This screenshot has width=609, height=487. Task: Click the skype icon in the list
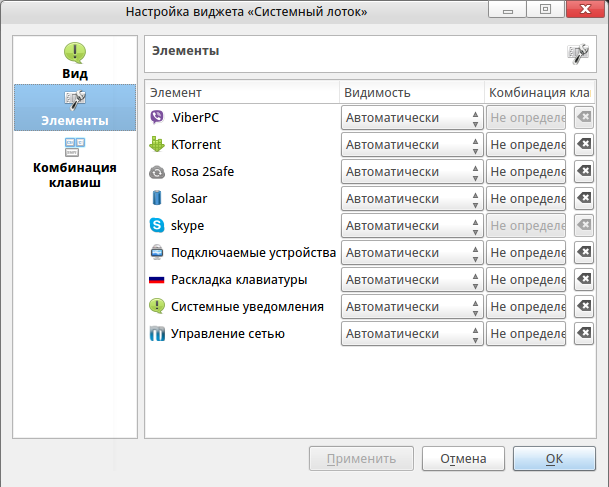coord(156,226)
